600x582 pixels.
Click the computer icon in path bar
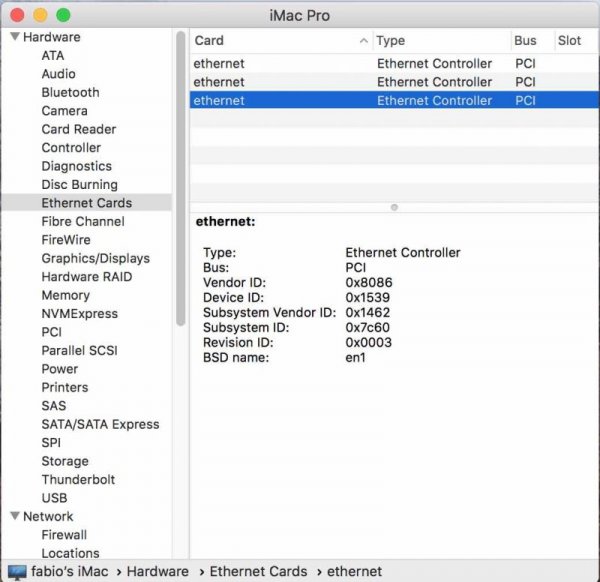point(17,572)
